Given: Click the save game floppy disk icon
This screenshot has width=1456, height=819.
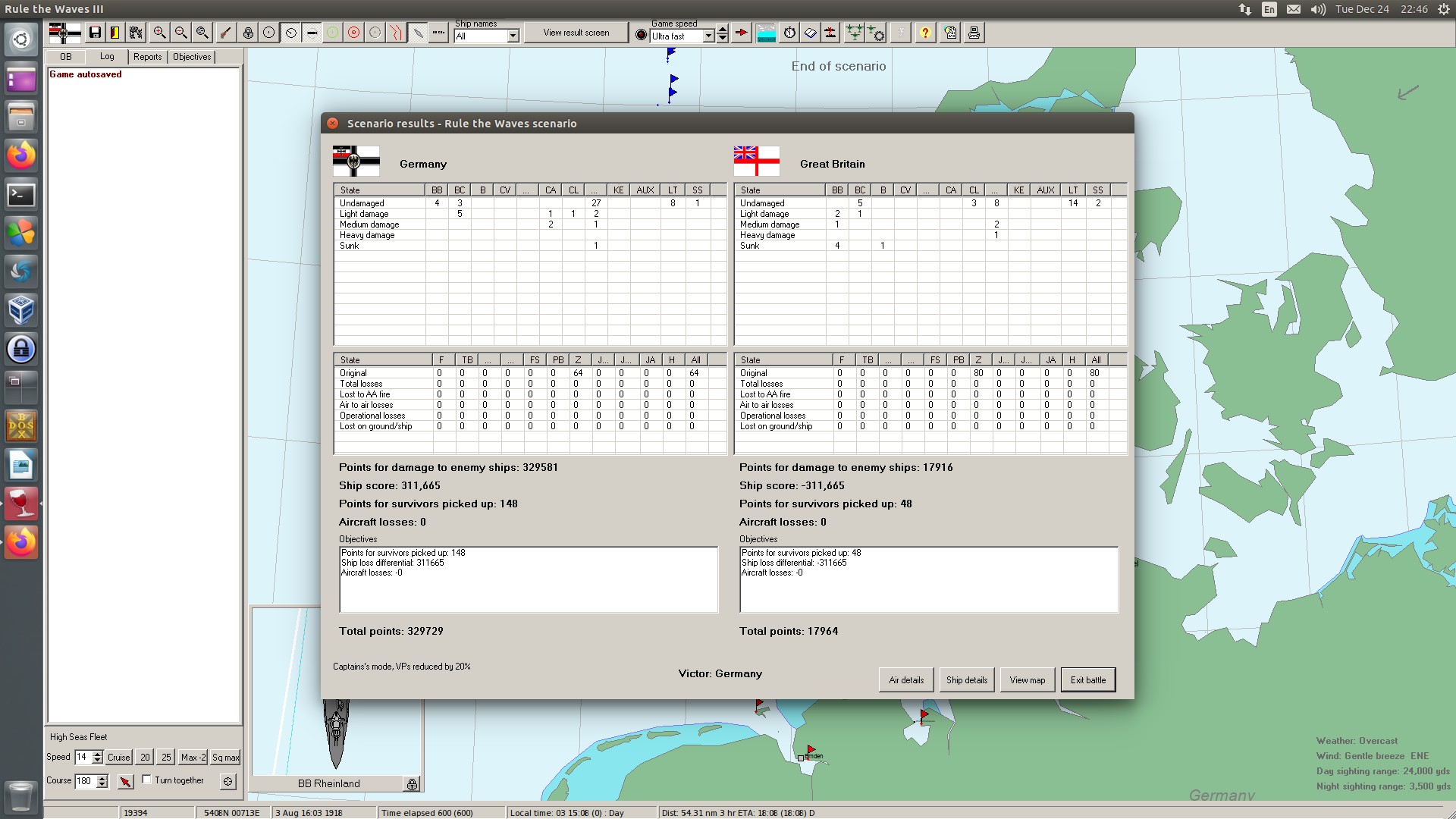Looking at the screenshot, I should 95,33.
